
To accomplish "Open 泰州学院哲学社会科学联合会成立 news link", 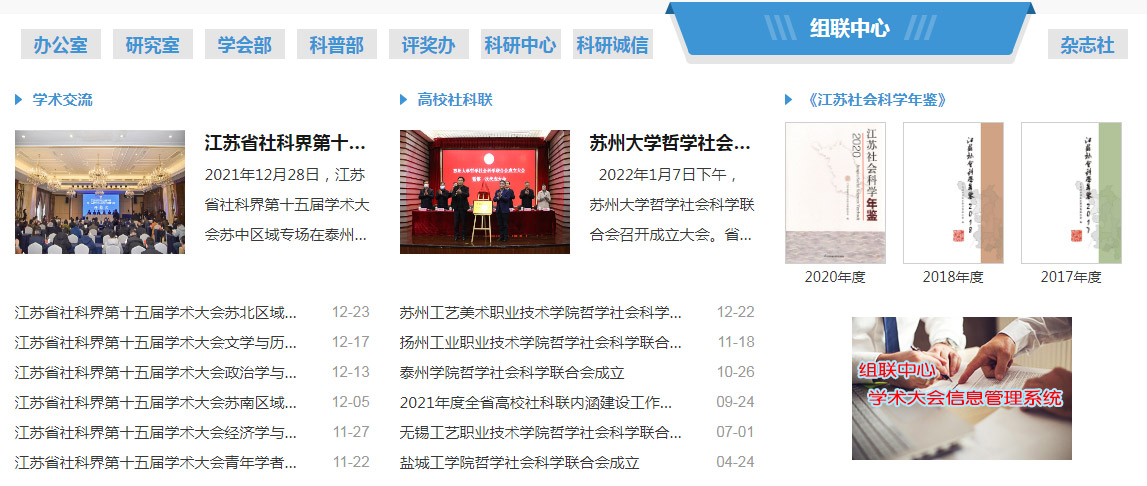I will 511,373.
